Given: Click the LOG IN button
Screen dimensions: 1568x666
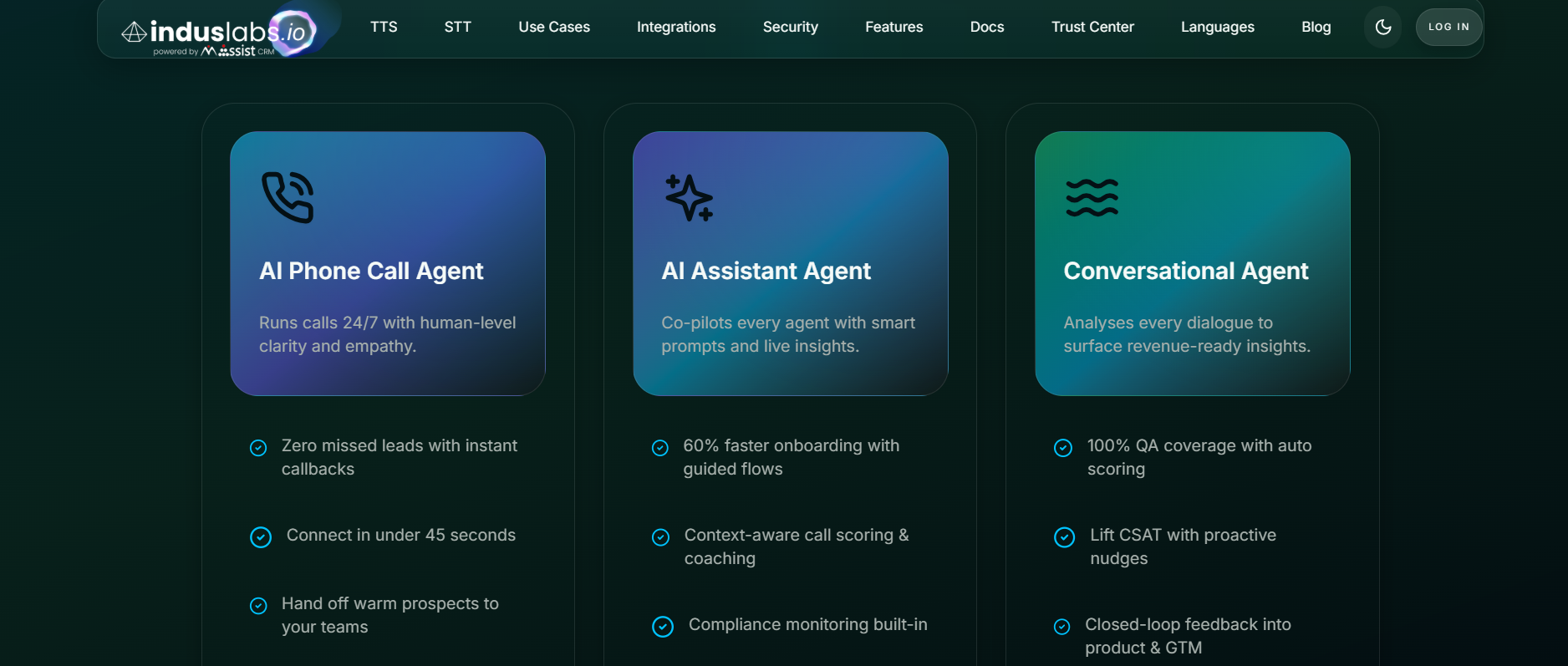Looking at the screenshot, I should click(1448, 27).
